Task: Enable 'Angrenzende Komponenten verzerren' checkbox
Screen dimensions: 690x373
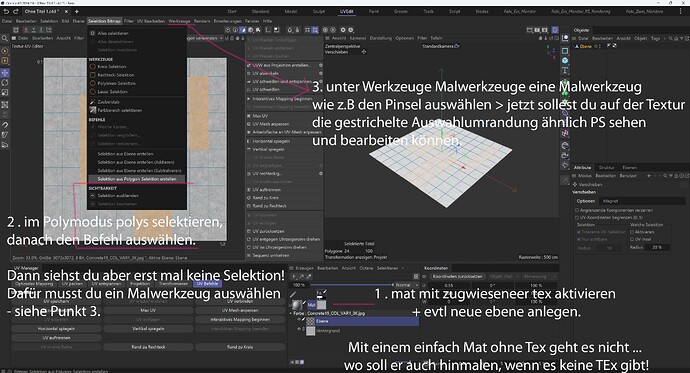Action: click(577, 211)
